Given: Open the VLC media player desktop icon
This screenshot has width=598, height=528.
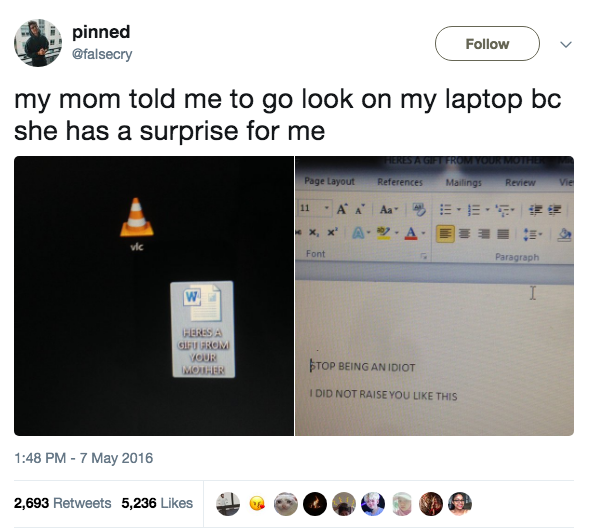Looking at the screenshot, I should tap(137, 224).
